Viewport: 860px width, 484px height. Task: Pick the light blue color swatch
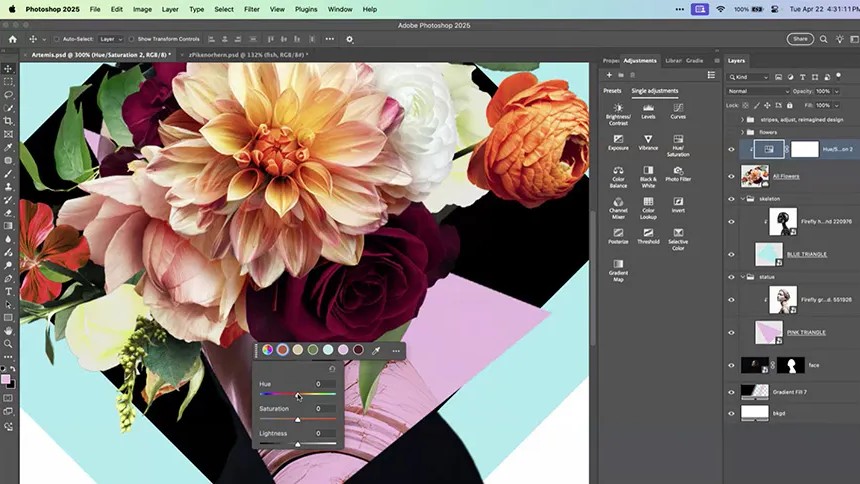tap(328, 350)
